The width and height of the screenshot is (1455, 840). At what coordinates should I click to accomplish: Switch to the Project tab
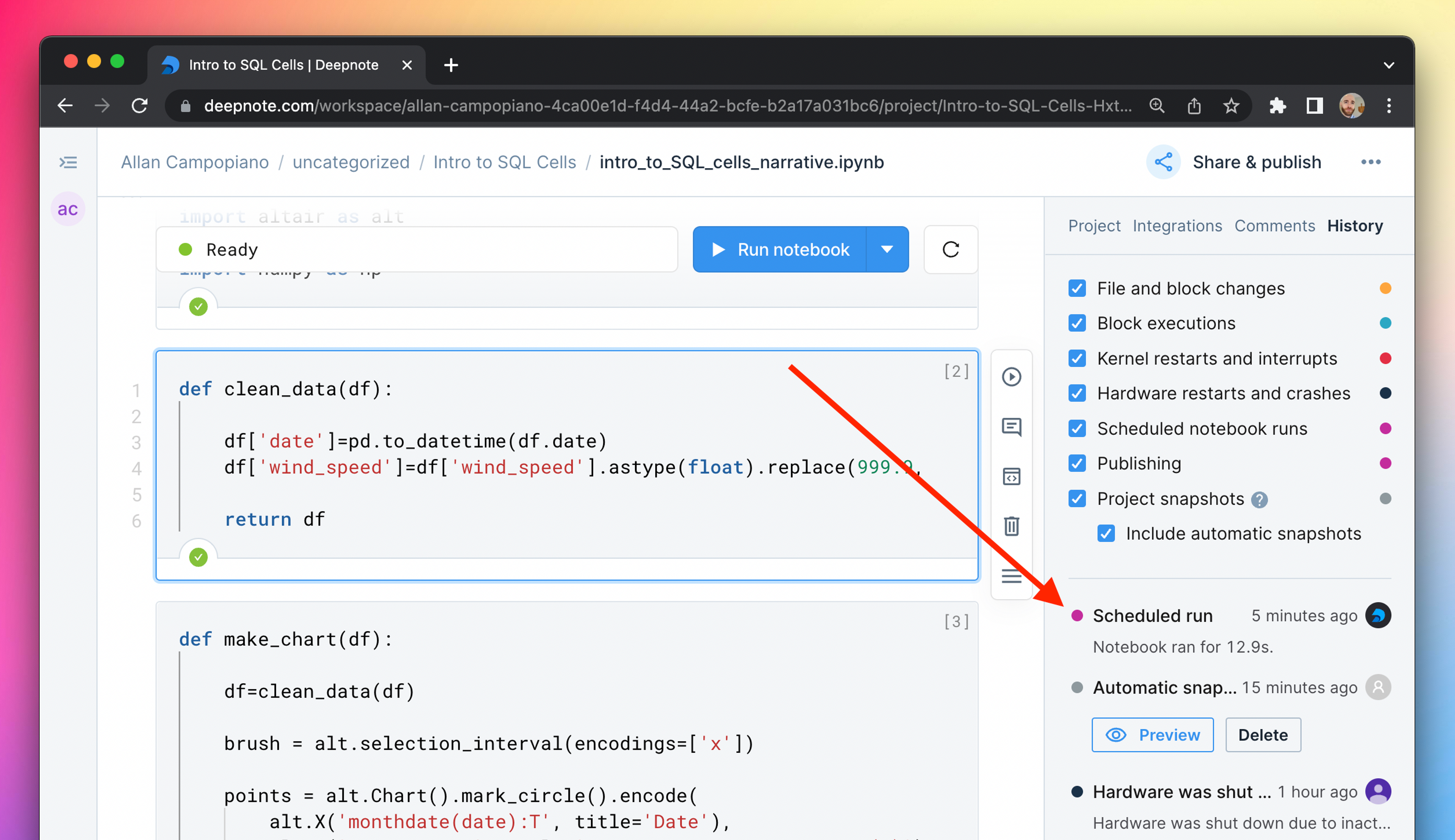(x=1094, y=226)
